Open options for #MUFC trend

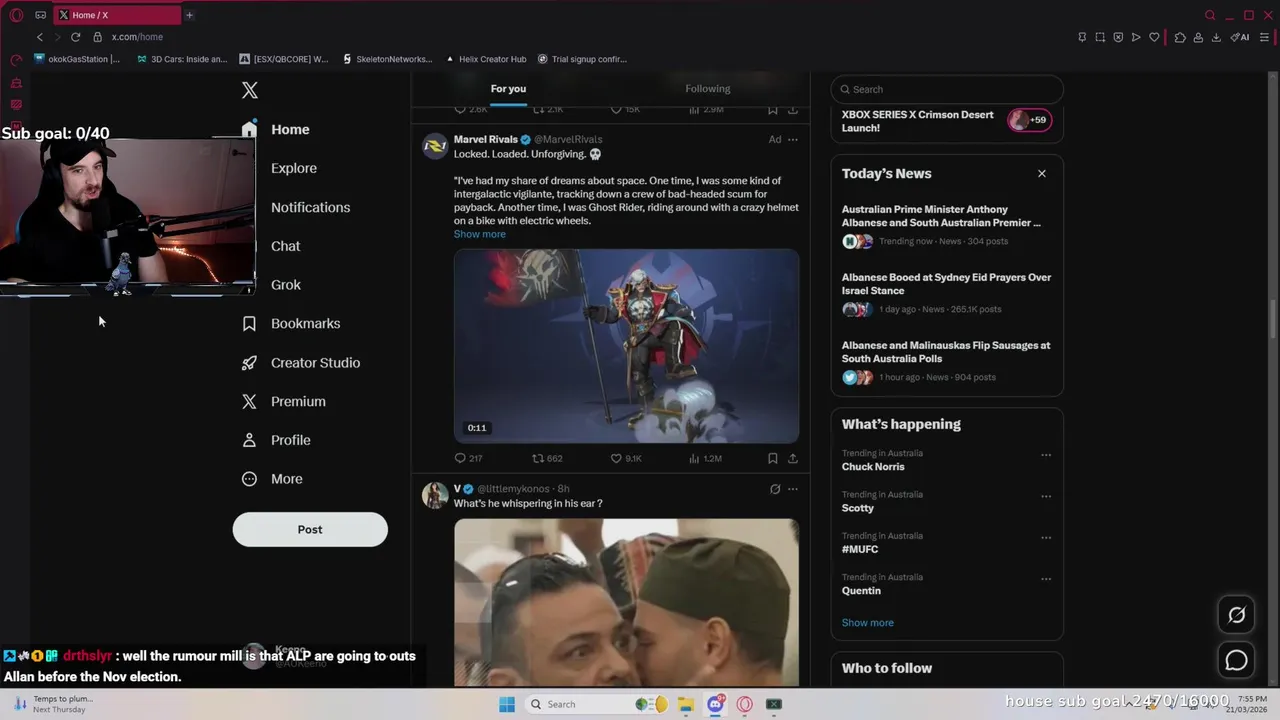pos(1046,538)
